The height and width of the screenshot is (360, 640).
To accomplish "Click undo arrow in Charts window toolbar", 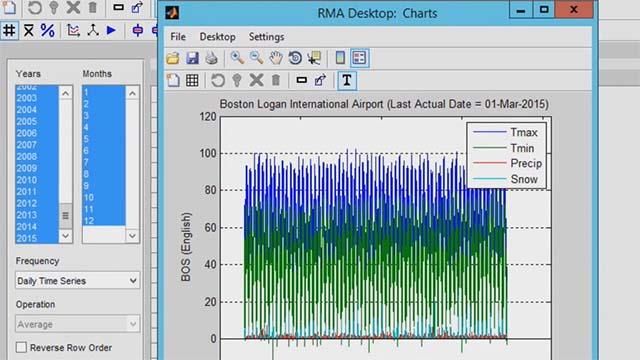I will coord(218,80).
